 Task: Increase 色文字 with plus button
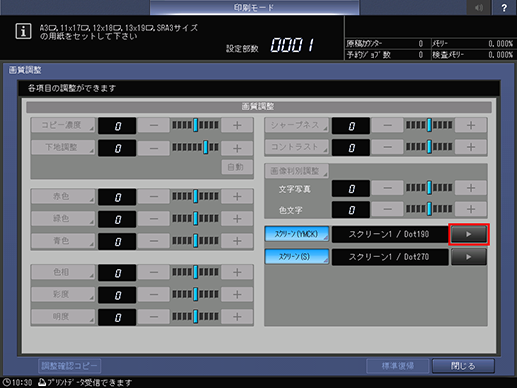click(471, 210)
